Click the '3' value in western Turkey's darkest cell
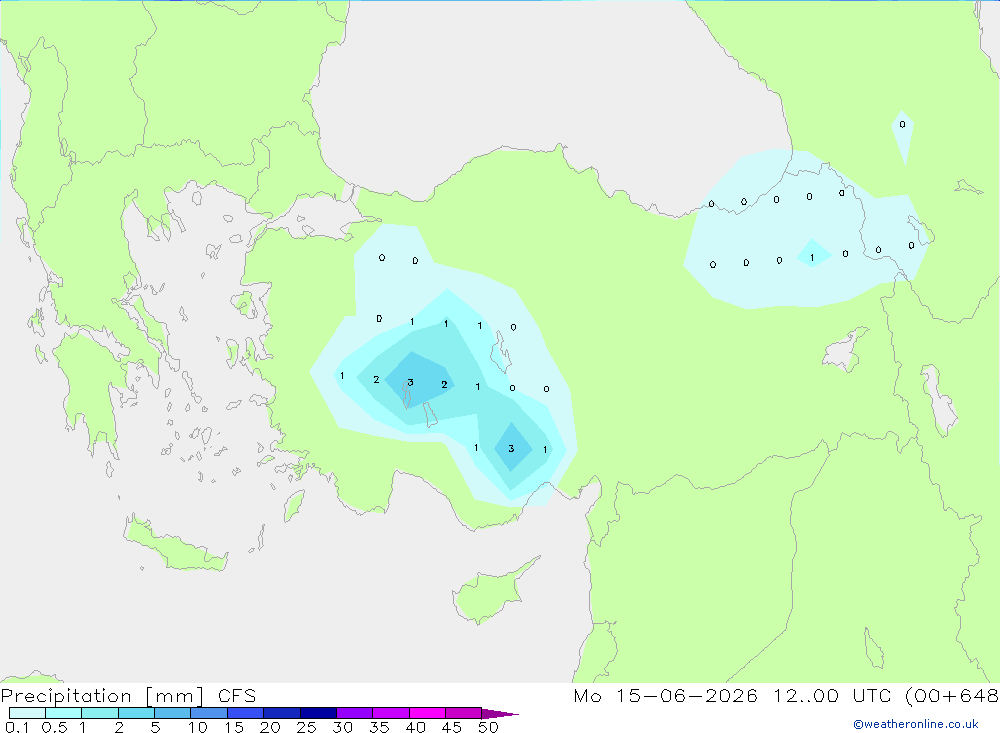Screen dimensions: 1000x733 [410, 383]
